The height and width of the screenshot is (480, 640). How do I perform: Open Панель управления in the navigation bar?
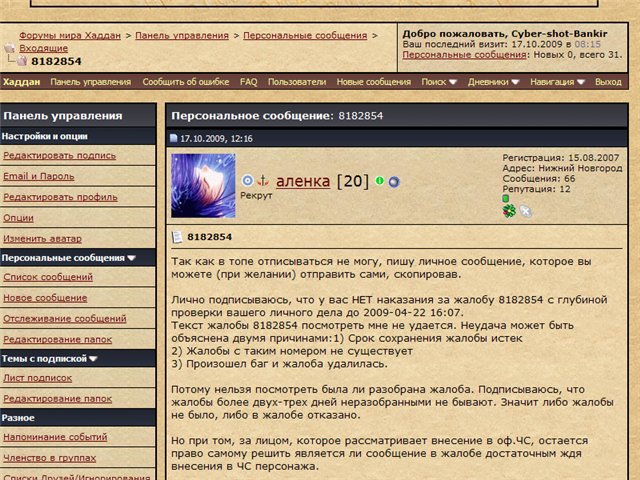point(91,82)
